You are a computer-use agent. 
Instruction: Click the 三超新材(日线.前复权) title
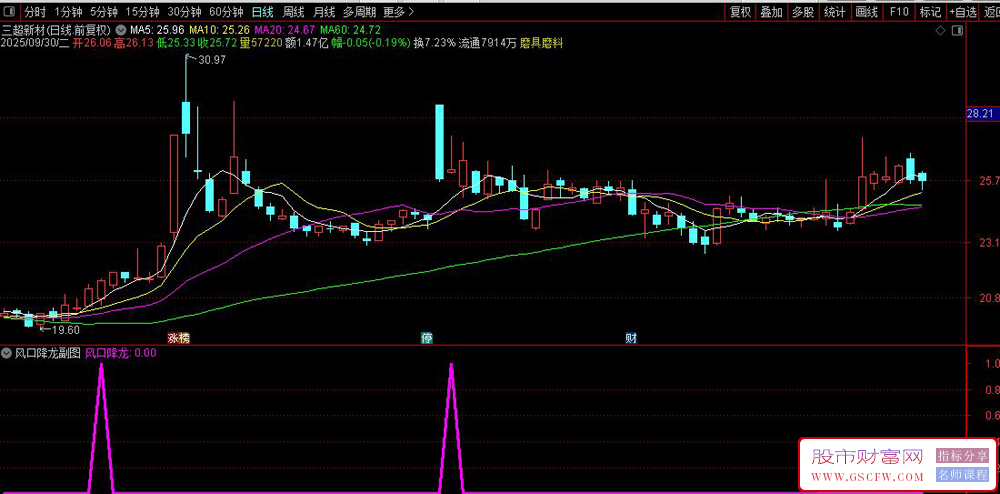tap(57, 30)
